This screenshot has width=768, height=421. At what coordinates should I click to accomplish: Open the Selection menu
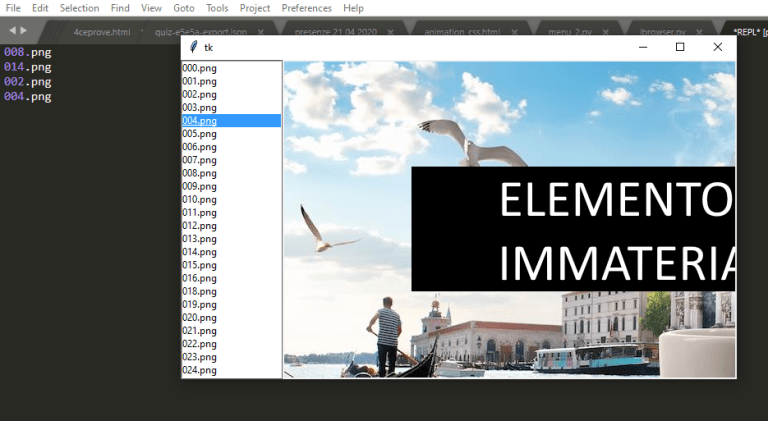click(79, 8)
